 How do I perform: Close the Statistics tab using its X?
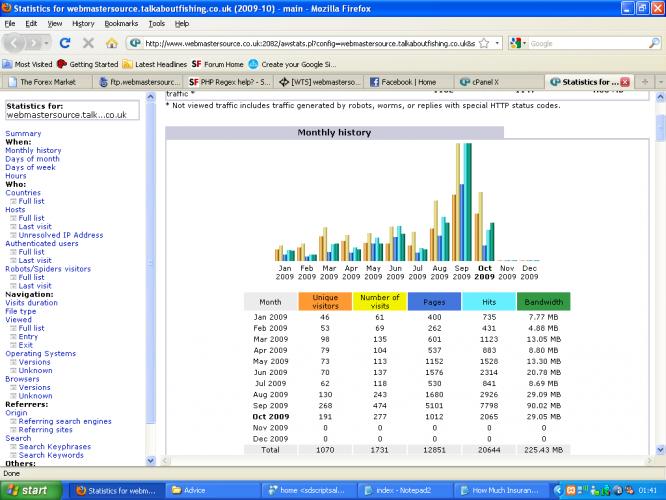tap(626, 82)
